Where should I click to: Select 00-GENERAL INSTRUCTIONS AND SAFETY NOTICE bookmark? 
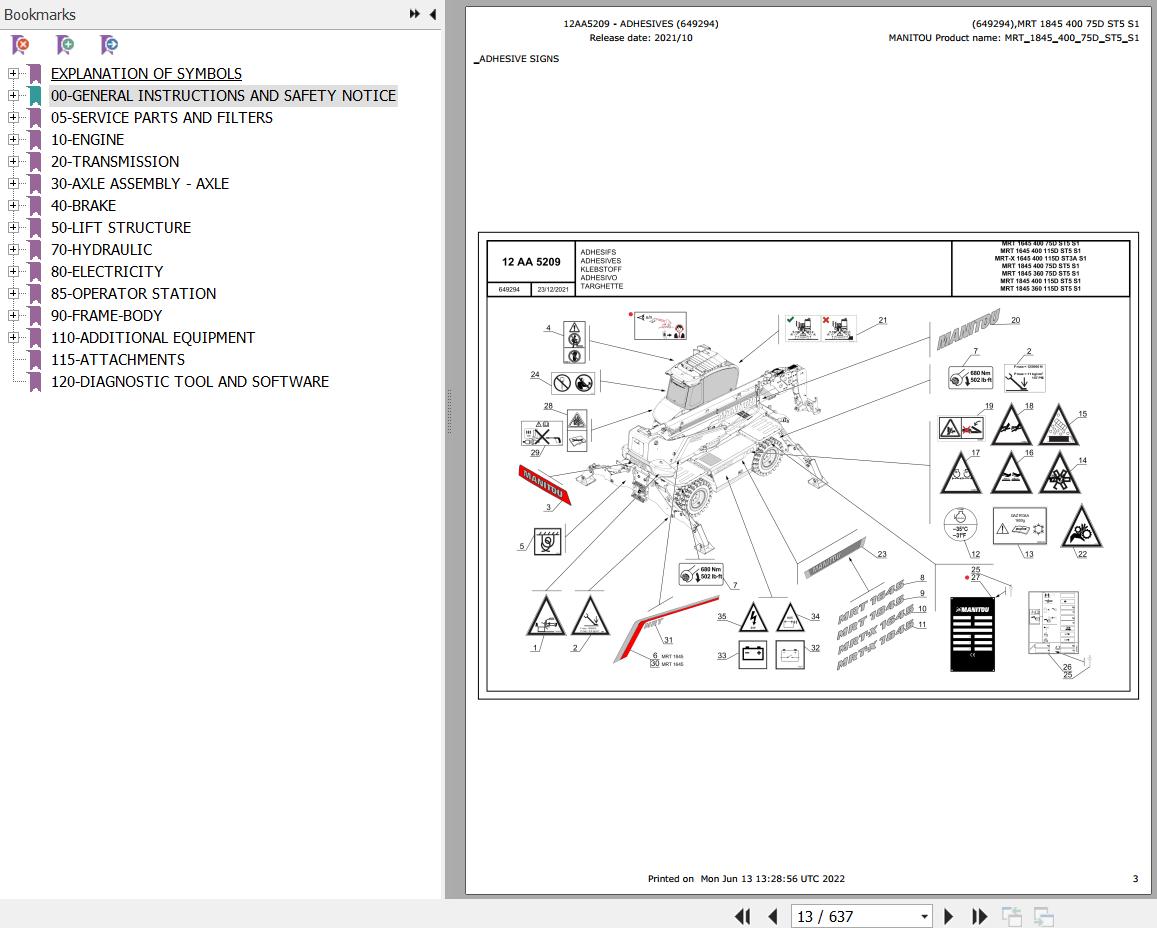224,96
